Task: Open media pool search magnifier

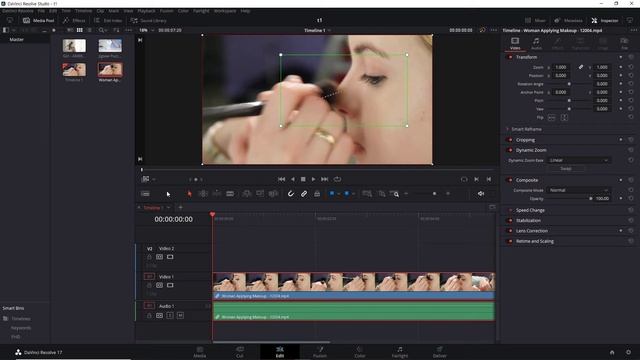Action: tap(101, 30)
